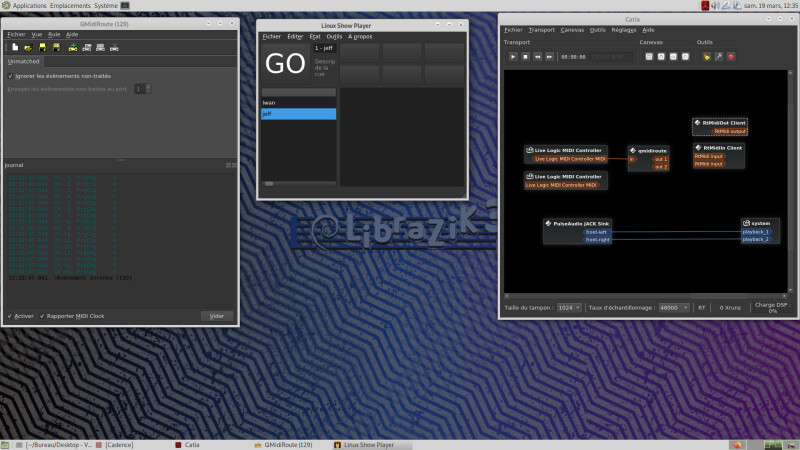This screenshot has height=450, width=800.
Task: Open Outils menu in Linux Show Player
Action: pyautogui.click(x=334, y=37)
